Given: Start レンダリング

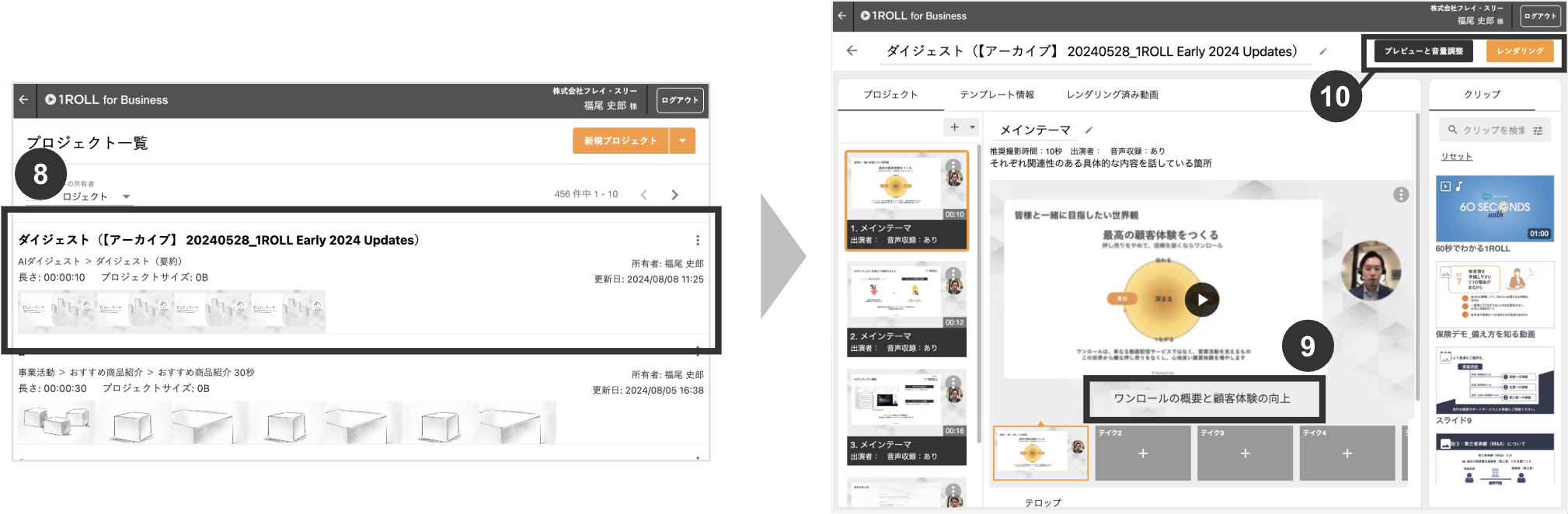Looking at the screenshot, I should click(x=1521, y=51).
